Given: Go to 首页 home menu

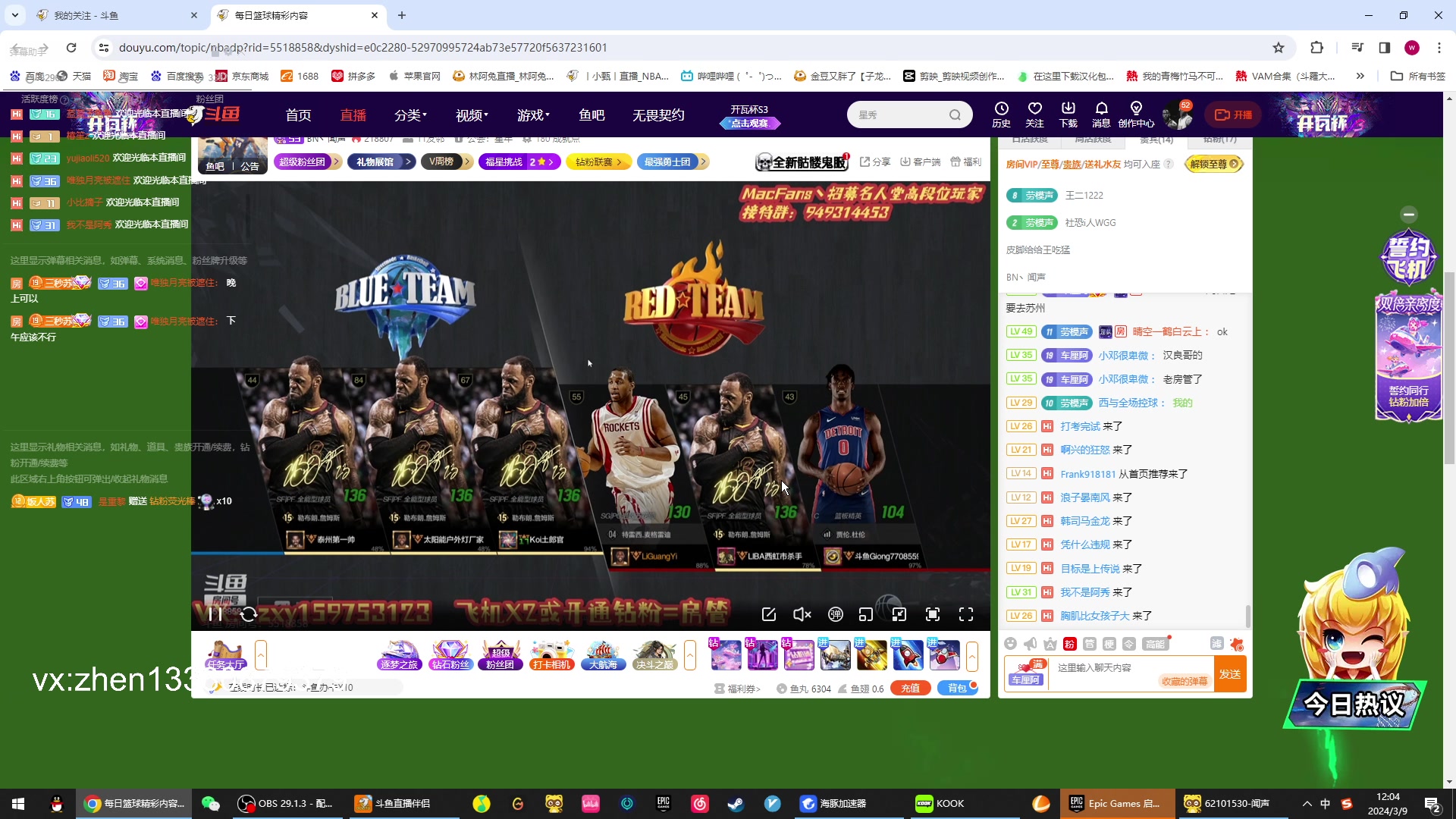Looking at the screenshot, I should tap(298, 115).
